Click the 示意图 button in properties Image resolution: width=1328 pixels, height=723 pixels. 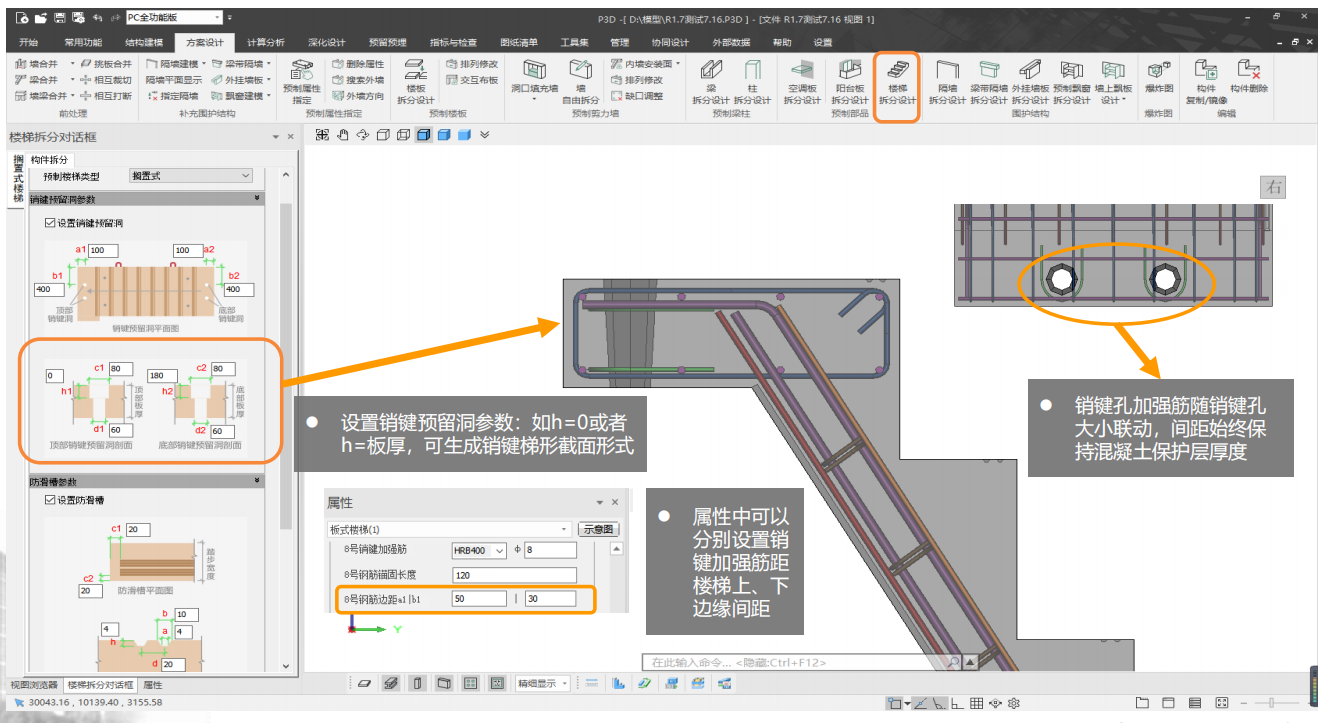point(600,529)
